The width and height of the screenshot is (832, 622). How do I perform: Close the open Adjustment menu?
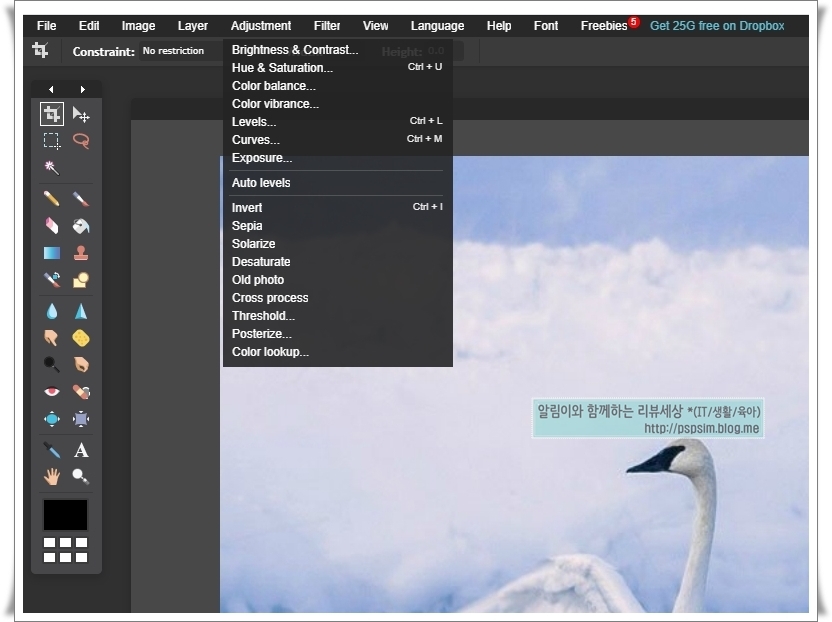point(261,25)
